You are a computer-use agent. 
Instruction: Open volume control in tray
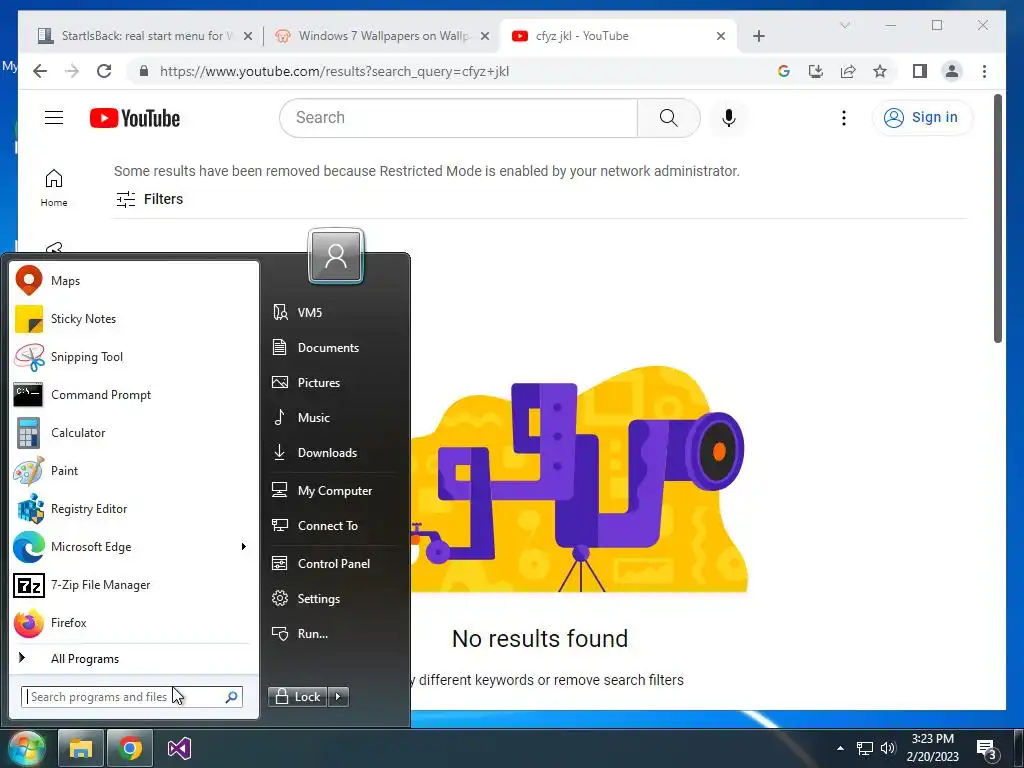(x=888, y=748)
